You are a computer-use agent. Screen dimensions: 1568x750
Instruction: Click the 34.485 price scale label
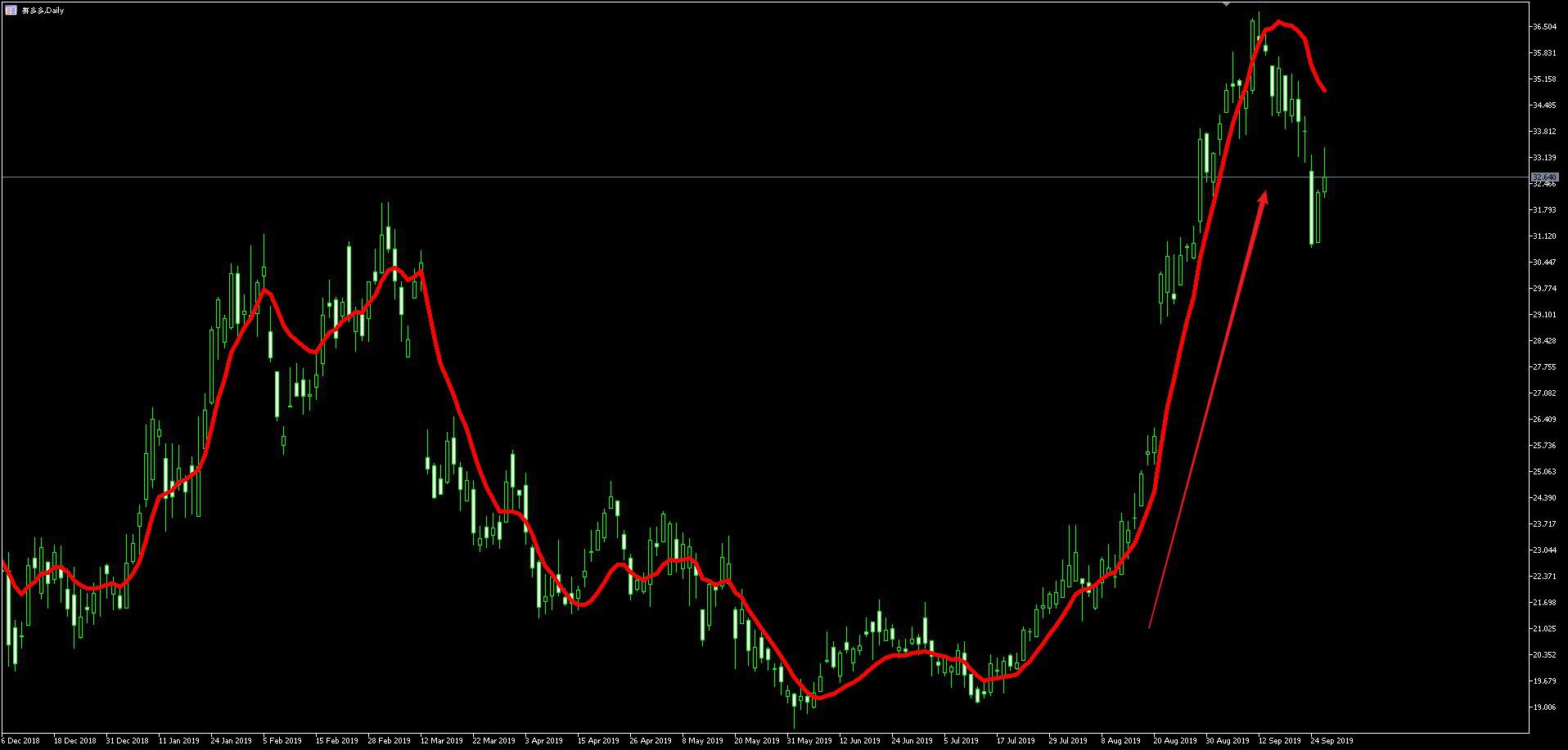(1544, 106)
